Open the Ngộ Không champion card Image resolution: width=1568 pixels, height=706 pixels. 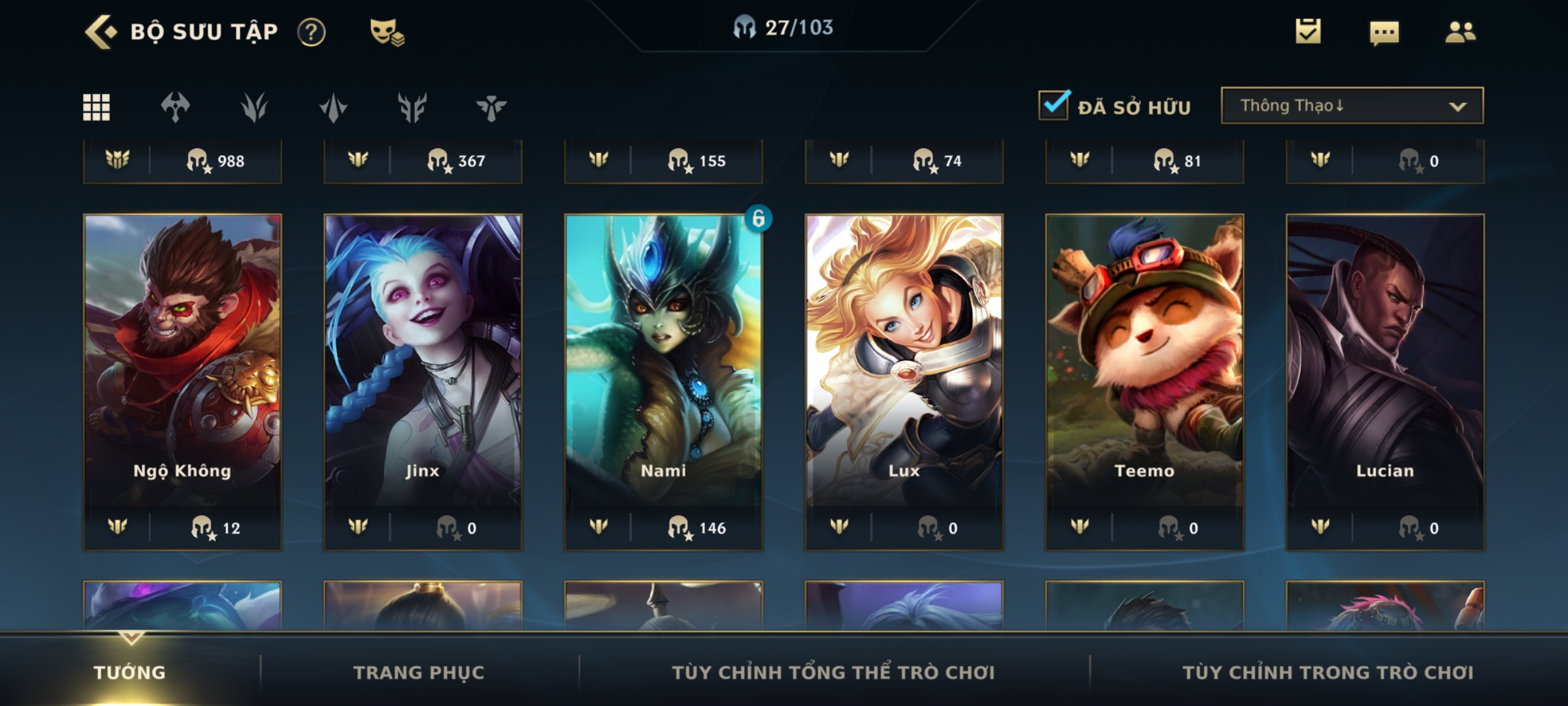tap(182, 382)
